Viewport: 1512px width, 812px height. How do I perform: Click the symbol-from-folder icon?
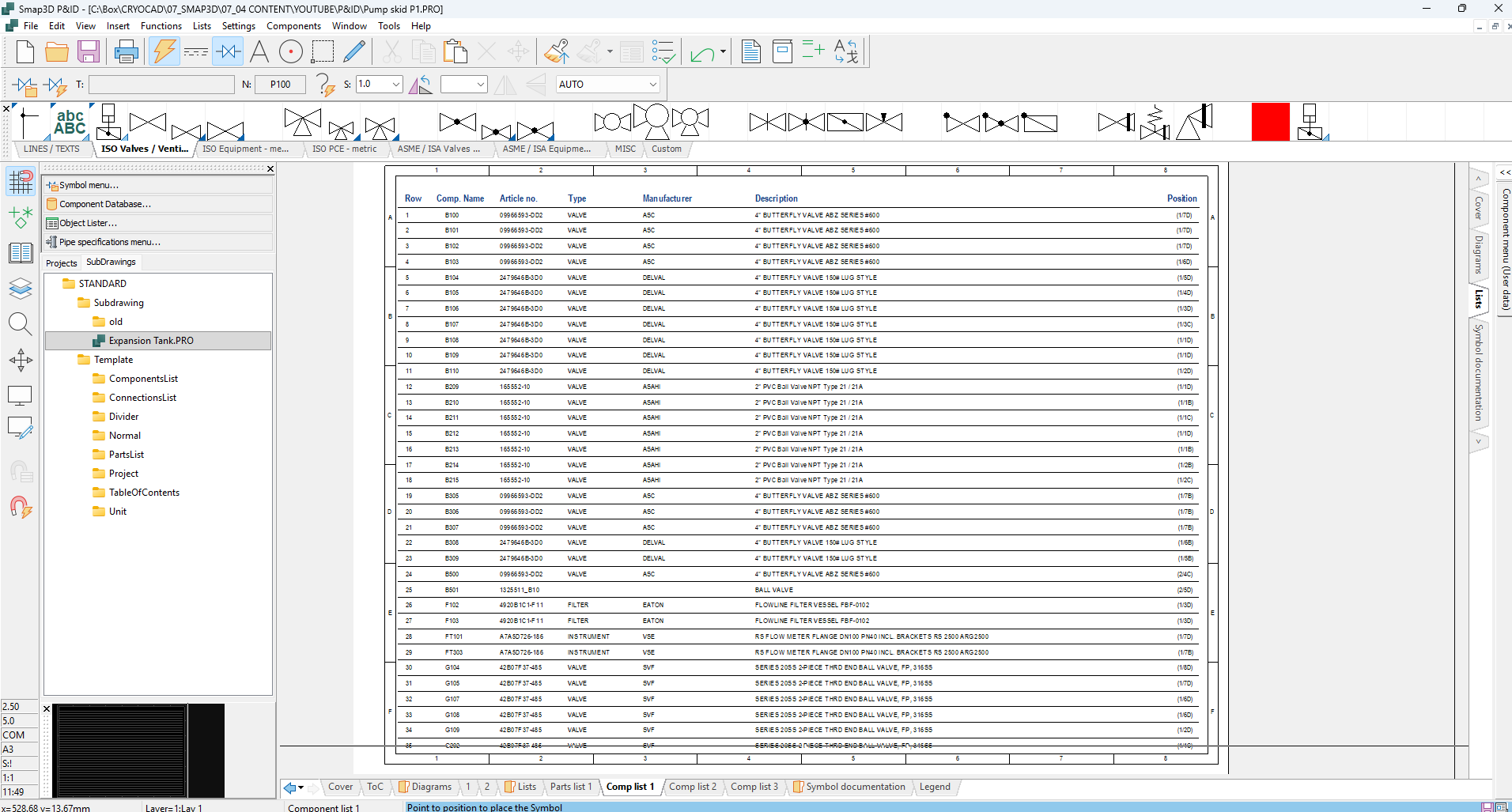tap(25, 85)
